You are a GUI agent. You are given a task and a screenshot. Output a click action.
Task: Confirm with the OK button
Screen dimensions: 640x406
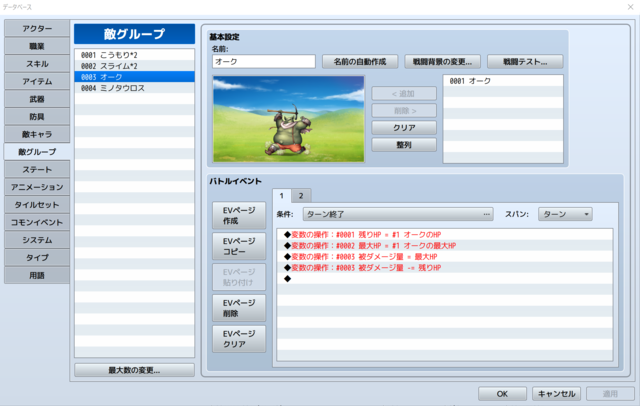pos(502,394)
